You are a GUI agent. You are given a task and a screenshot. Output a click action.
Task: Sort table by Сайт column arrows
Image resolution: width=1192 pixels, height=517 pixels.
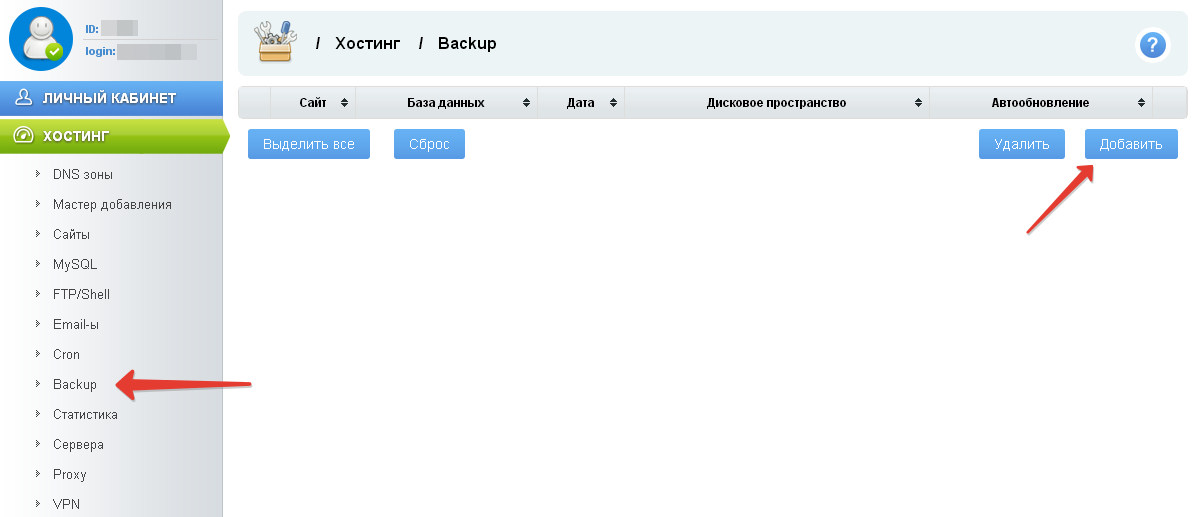click(x=344, y=103)
